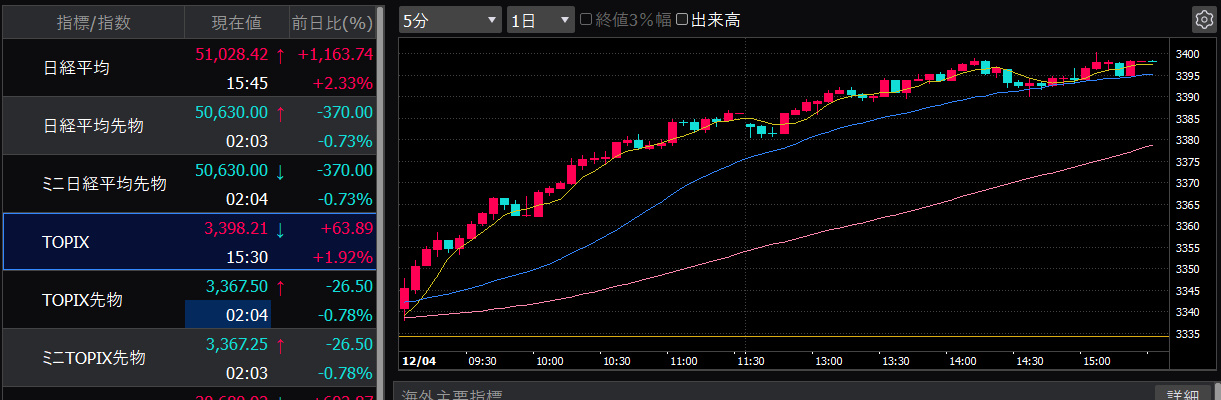Click the 3400 price axis label
The image size is (1221, 400).
coord(1187,54)
